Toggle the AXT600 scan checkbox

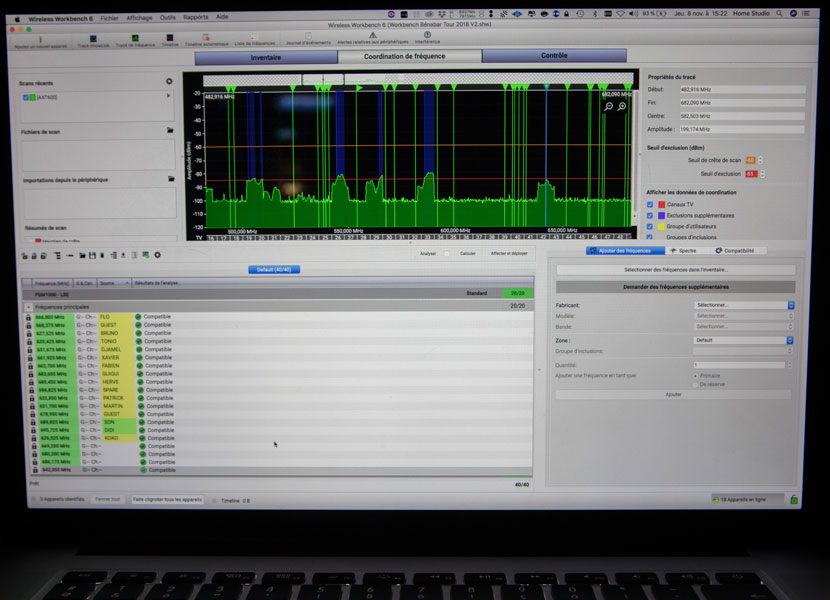(25, 97)
